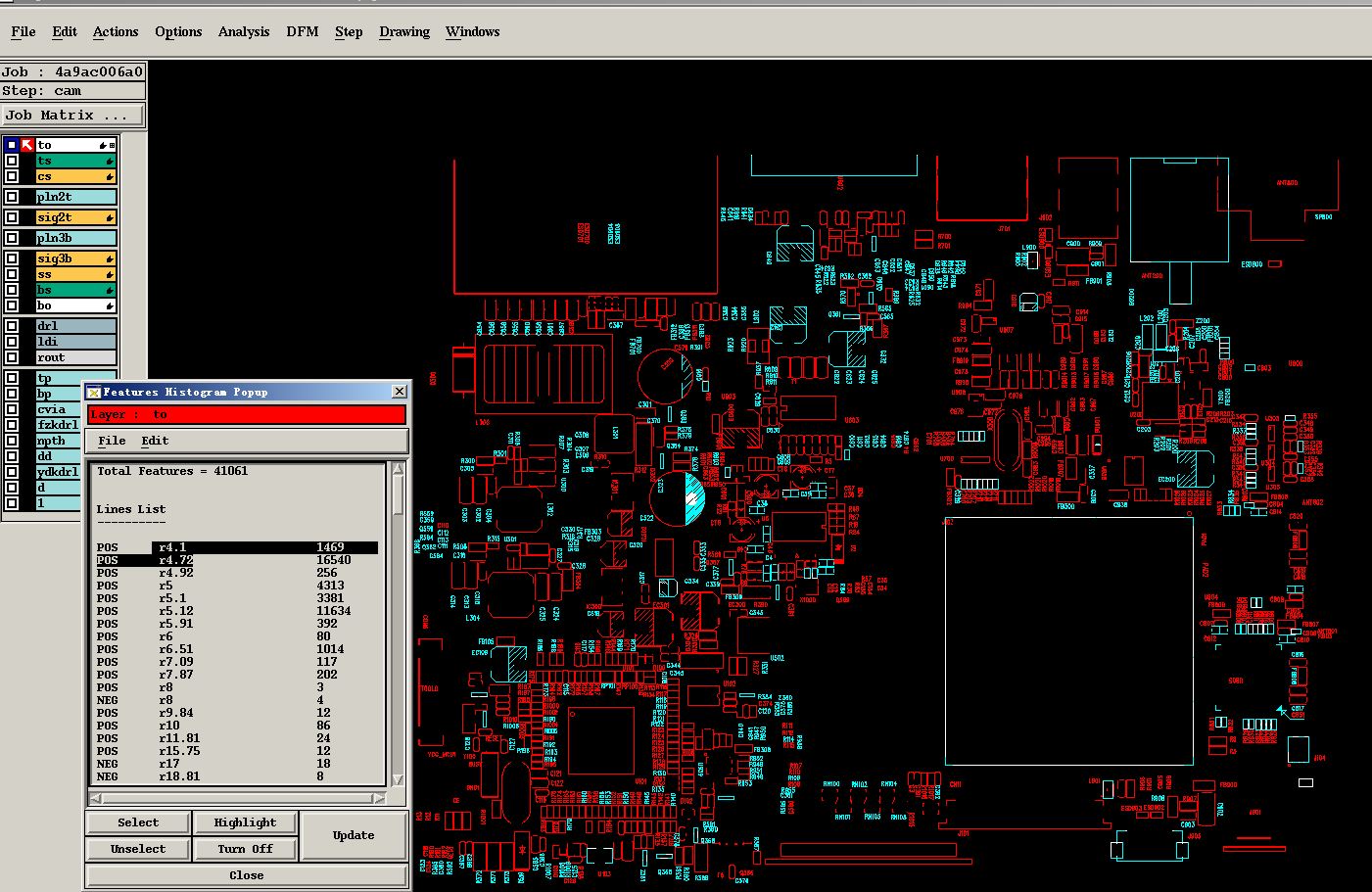This screenshot has height=892, width=1372.
Task: Select the NEG 'r8' row with count 4
Action: tap(236, 700)
